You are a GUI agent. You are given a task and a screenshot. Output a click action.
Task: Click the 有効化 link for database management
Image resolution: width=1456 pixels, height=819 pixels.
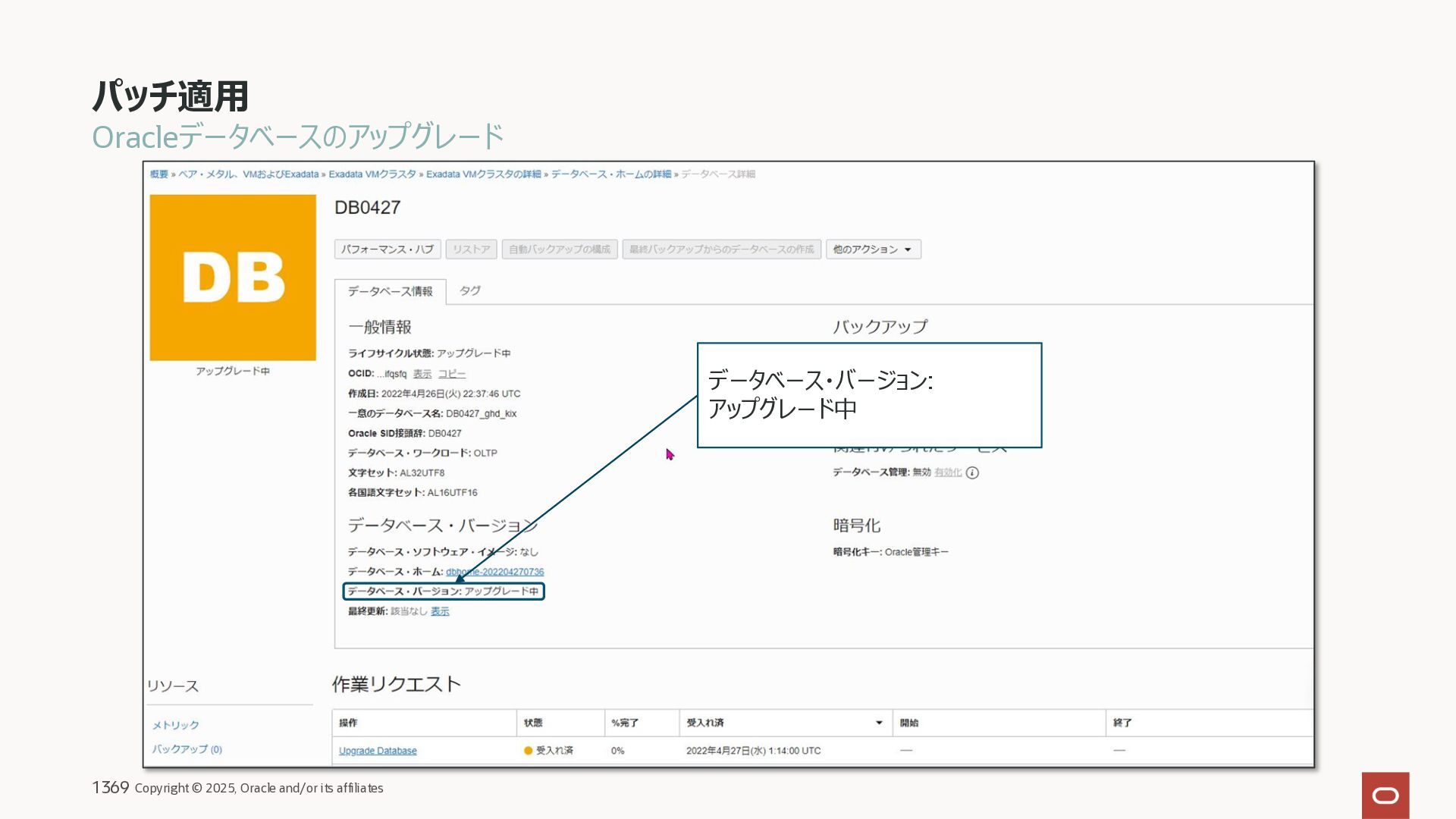tap(947, 472)
